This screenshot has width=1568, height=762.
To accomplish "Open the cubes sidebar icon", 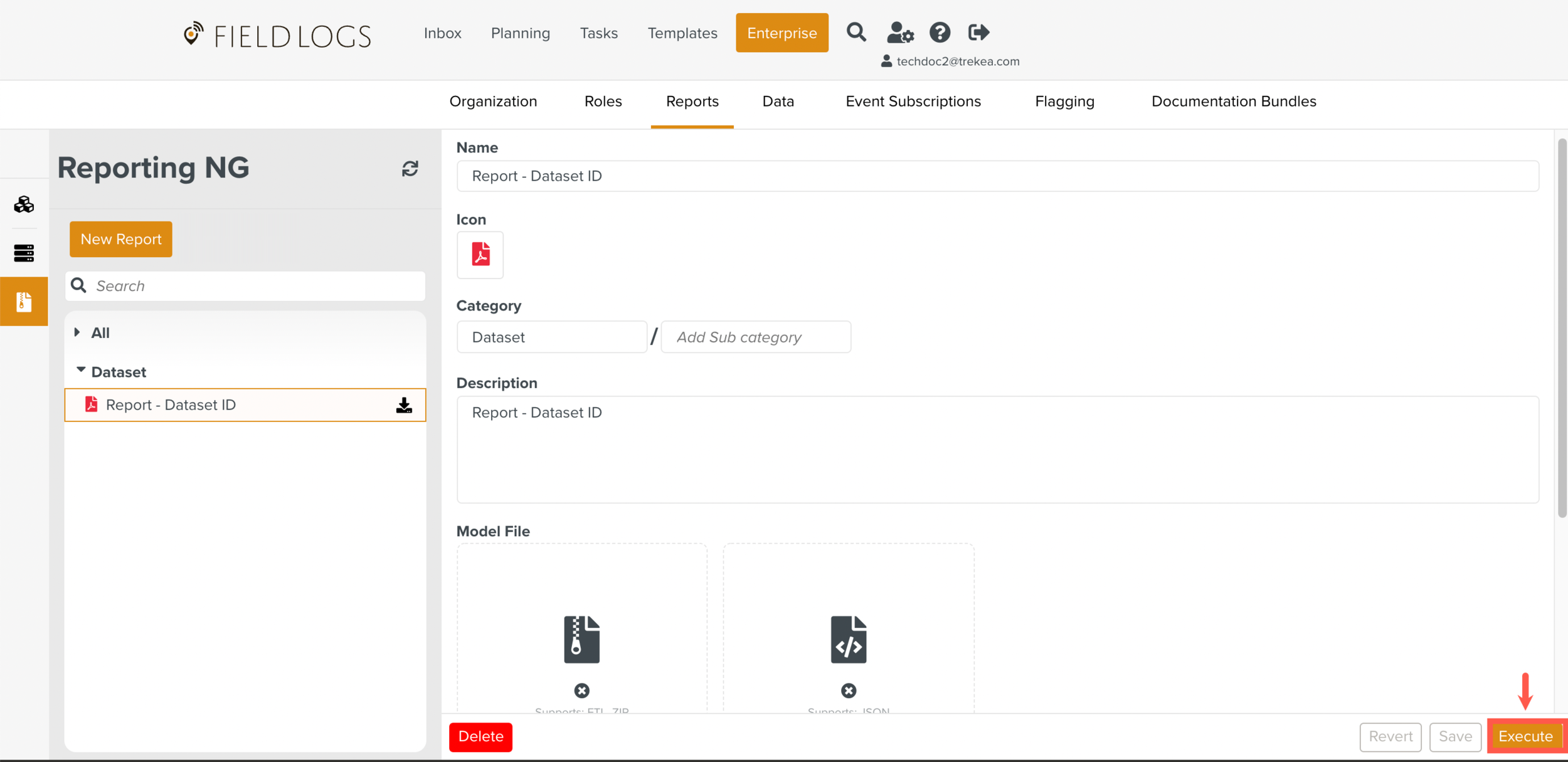I will click(x=24, y=204).
